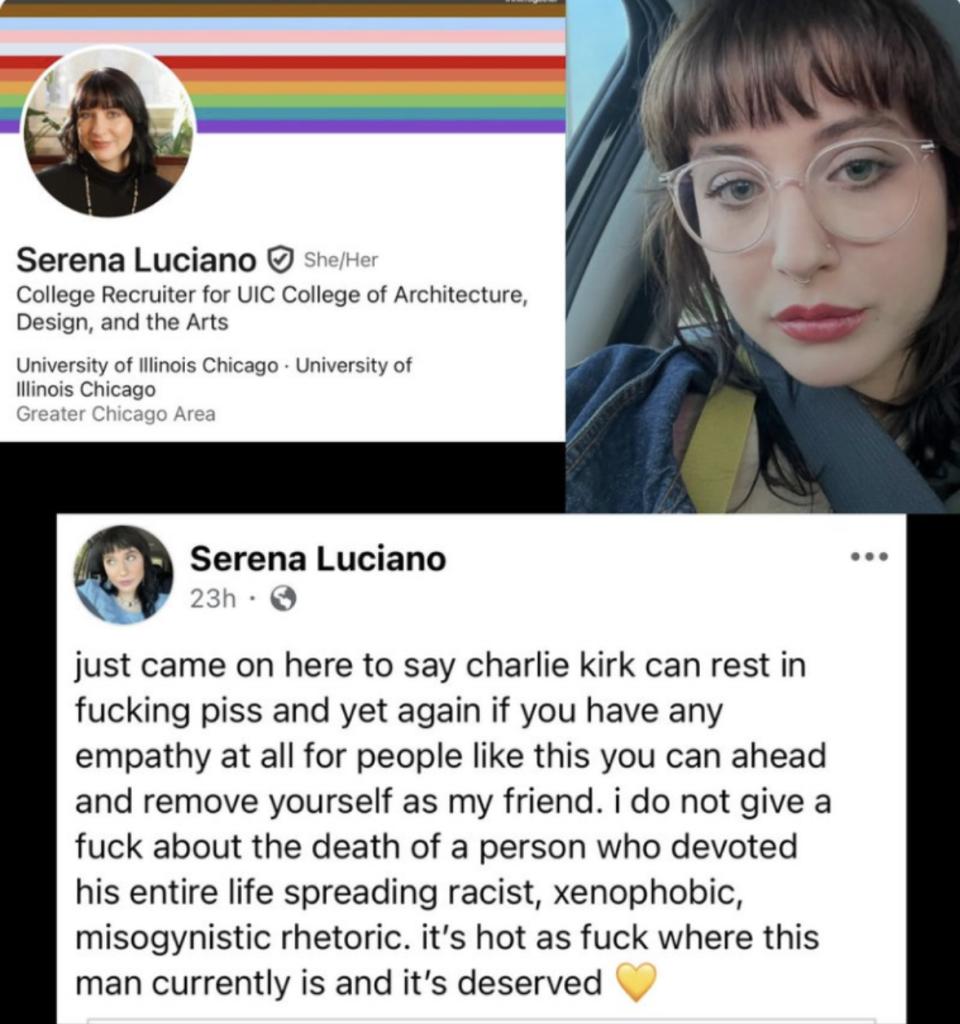The height and width of the screenshot is (1024, 960).
Task: Open the 23h post timestamp
Action: (x=213, y=598)
